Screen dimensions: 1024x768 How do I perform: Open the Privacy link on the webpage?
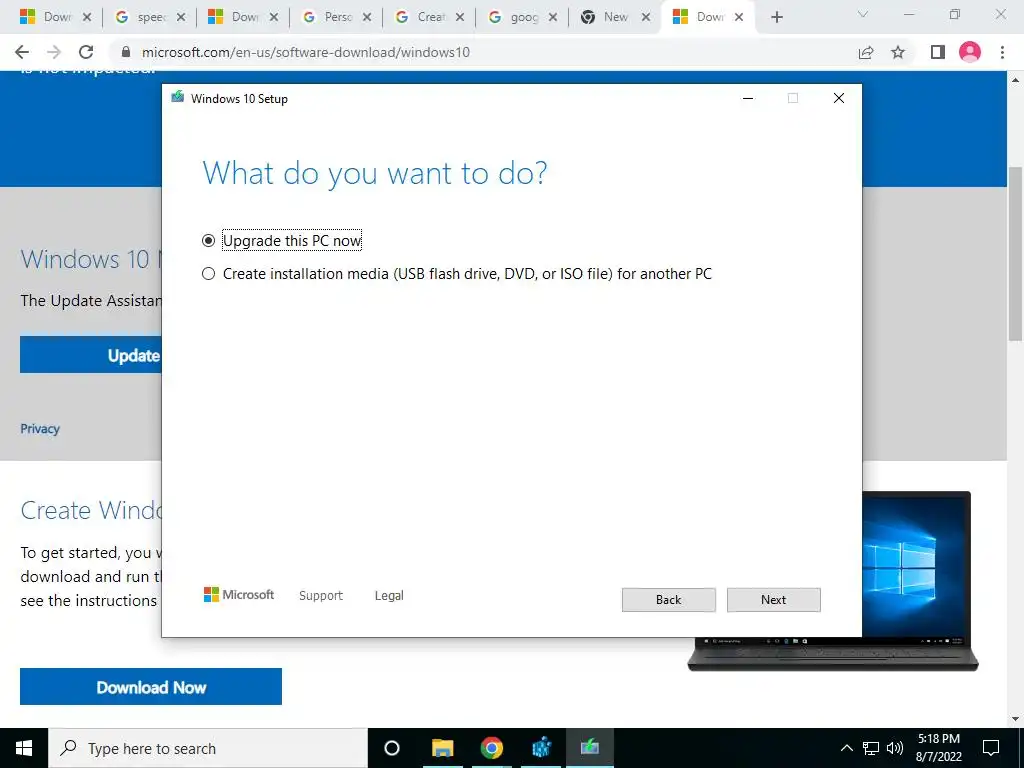pyautogui.click(x=40, y=428)
